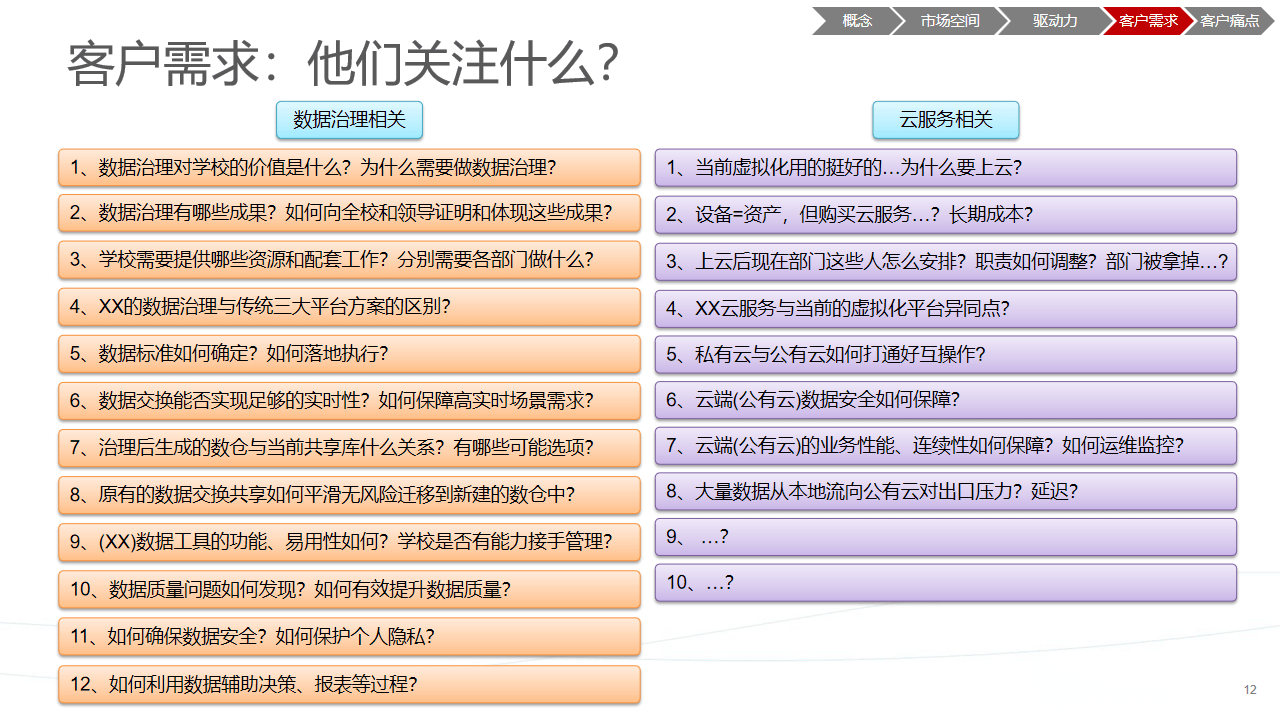Select the slide title 客户需求：他们关注什么?
This screenshot has width=1280, height=720.
point(342,65)
